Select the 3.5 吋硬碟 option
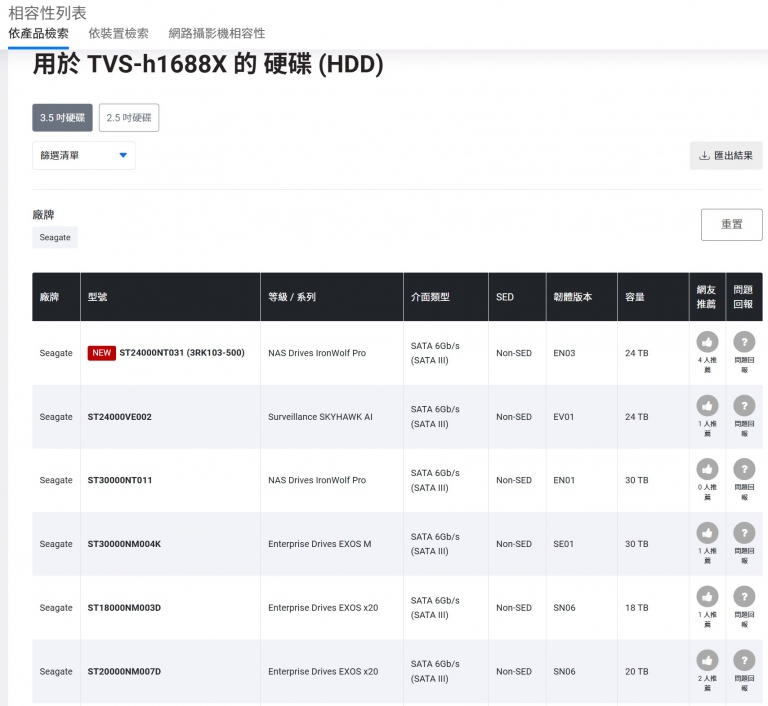768x706 pixels. click(62, 118)
